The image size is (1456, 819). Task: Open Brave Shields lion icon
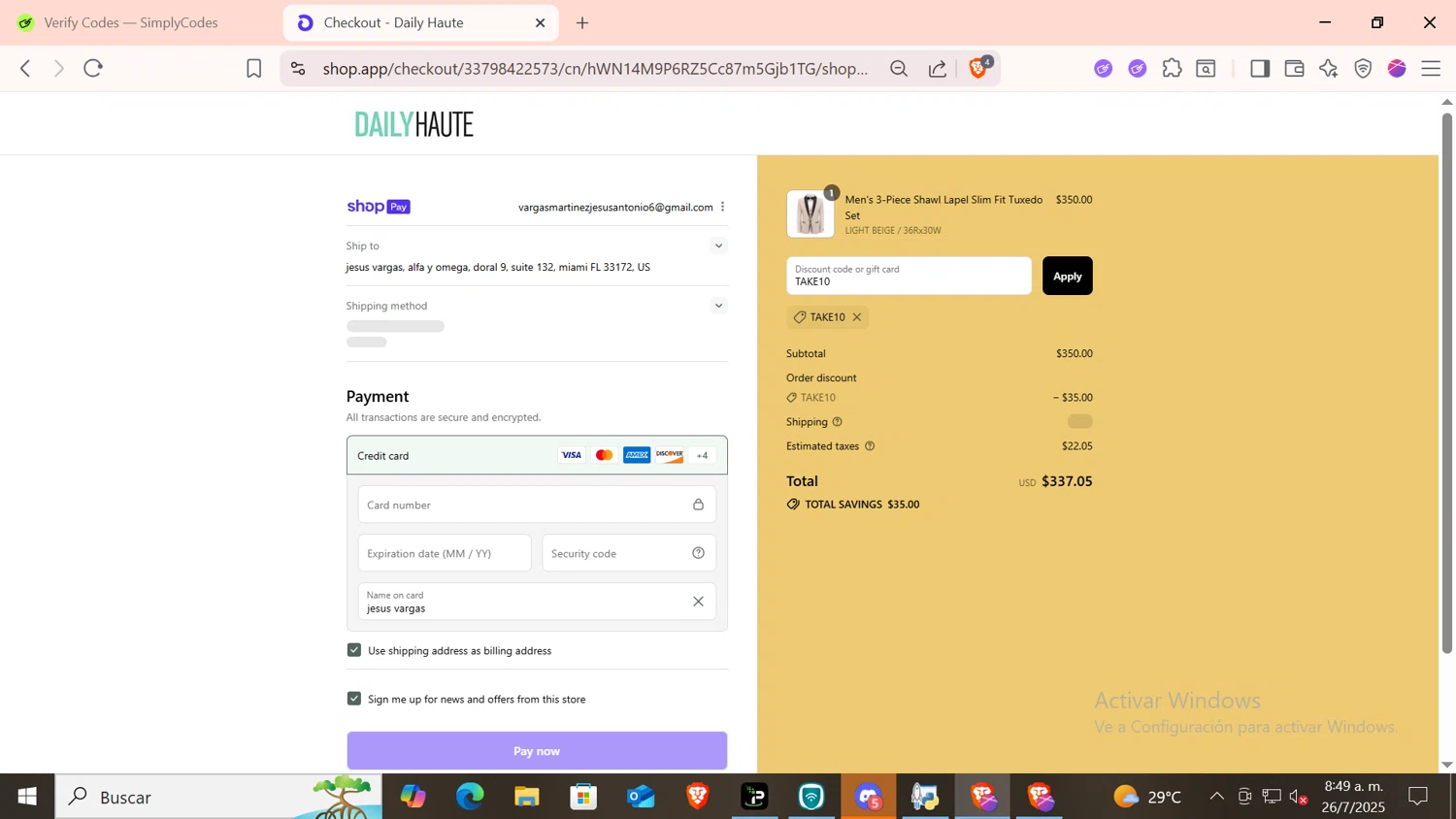click(978, 67)
